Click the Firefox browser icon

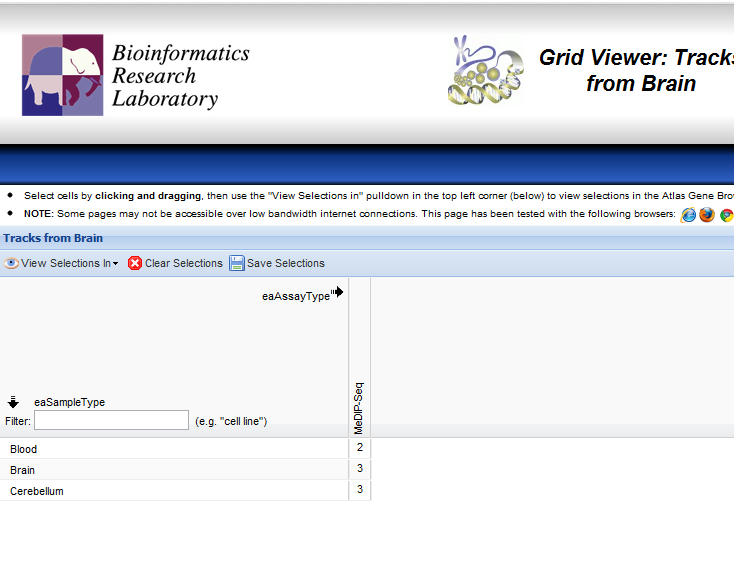pos(707,214)
